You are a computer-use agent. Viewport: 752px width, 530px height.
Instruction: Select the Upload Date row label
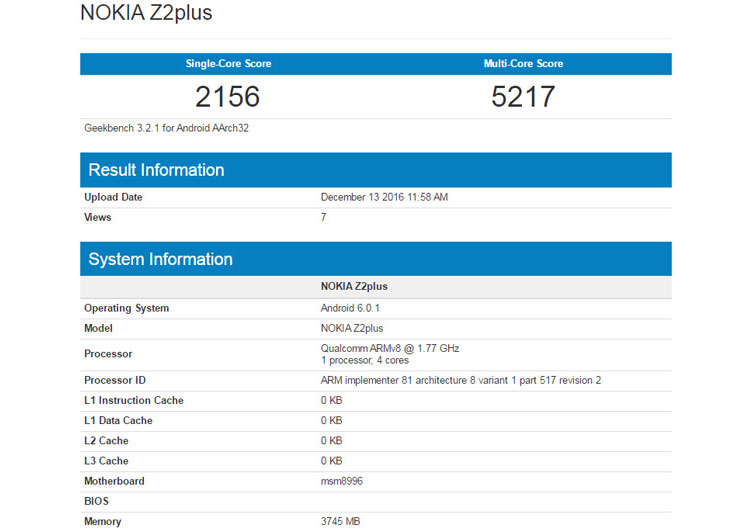click(113, 197)
